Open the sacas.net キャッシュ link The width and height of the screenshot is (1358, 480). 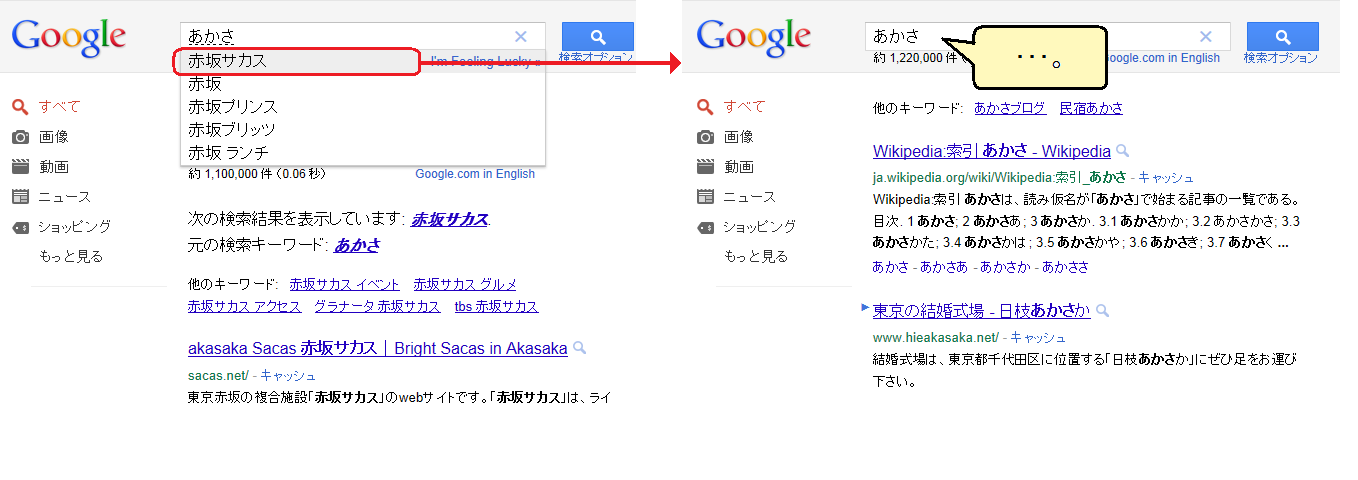[x=288, y=375]
